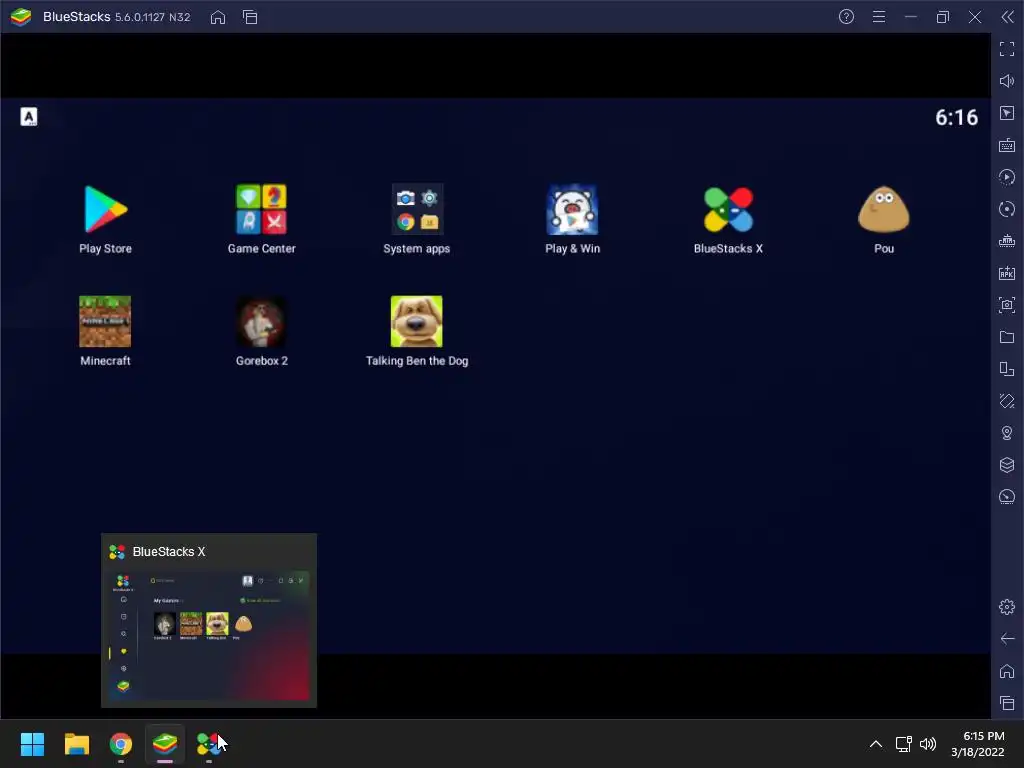Open the Play Store app

(x=105, y=210)
